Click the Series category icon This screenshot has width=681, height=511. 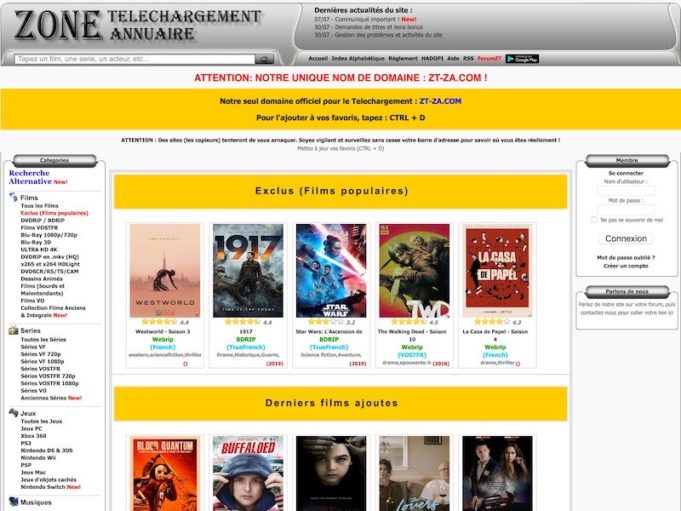click(x=13, y=330)
